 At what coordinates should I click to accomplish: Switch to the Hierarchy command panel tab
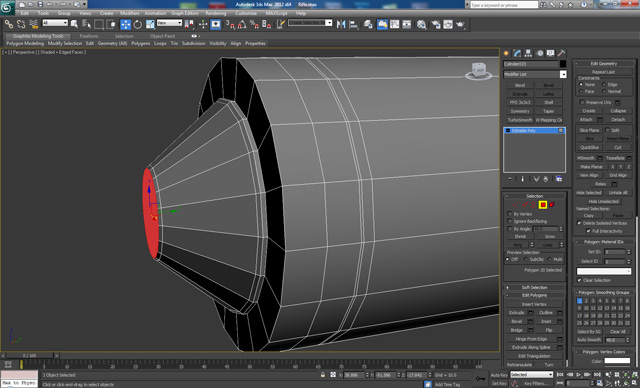(529, 53)
